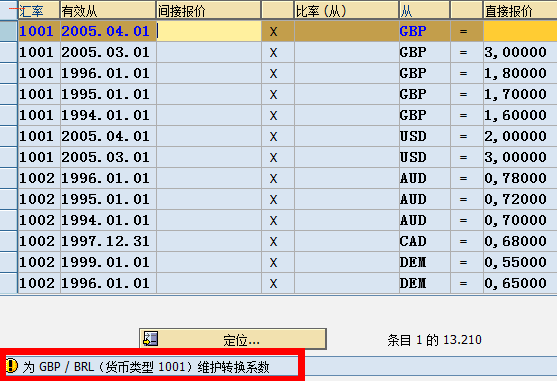
Task: Click the direct quote value 0,78000
Action: (x=515, y=178)
